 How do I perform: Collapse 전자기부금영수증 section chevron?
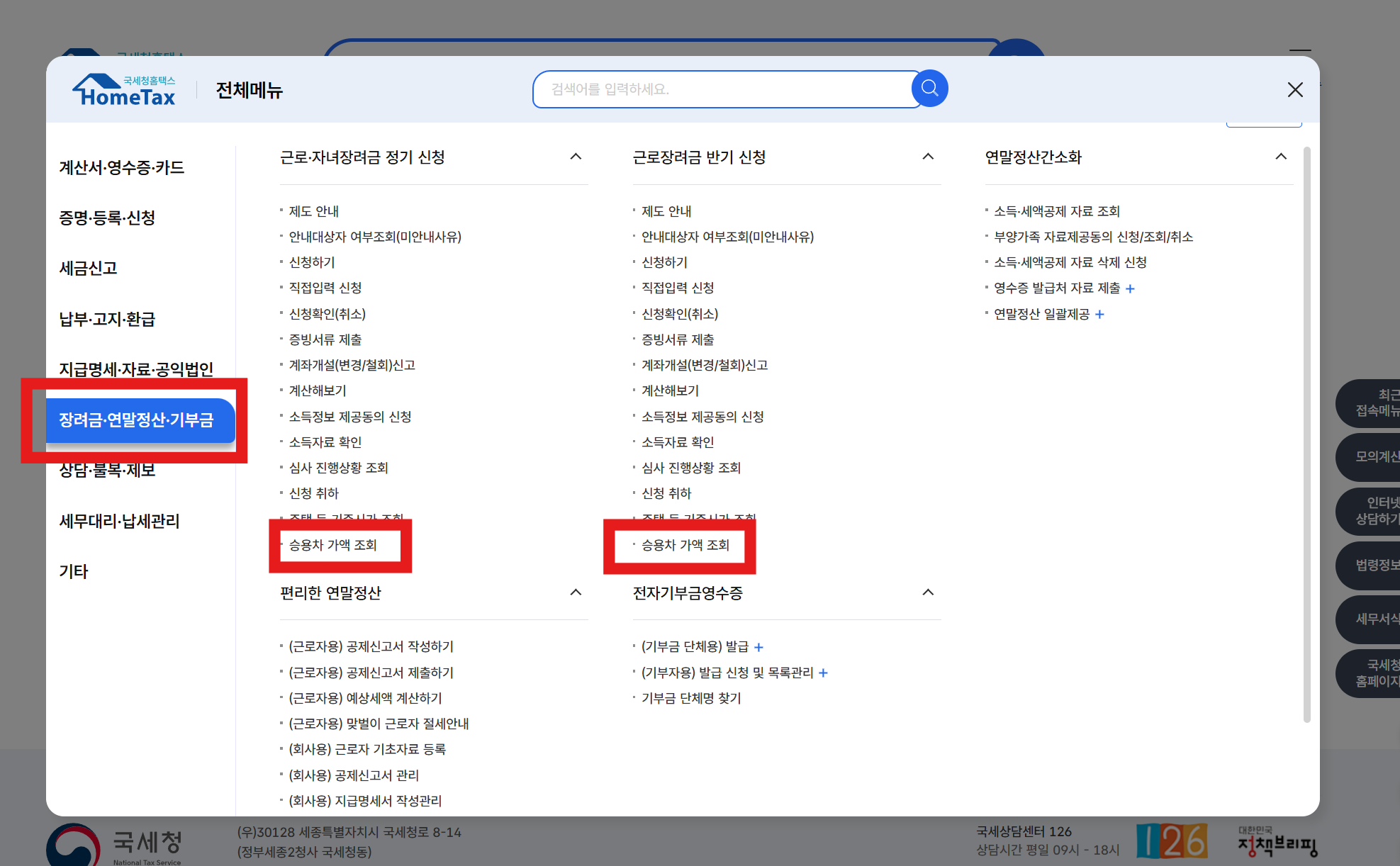pos(928,592)
